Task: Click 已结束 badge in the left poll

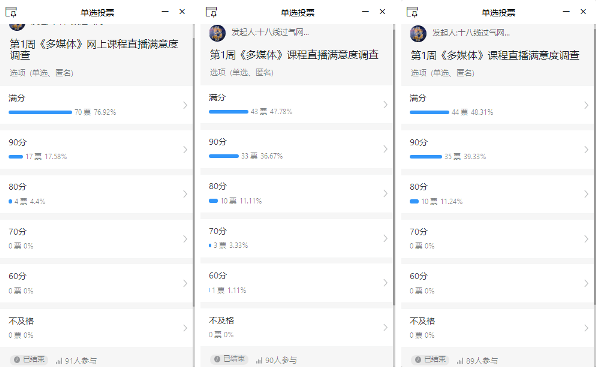Action: click(29, 360)
